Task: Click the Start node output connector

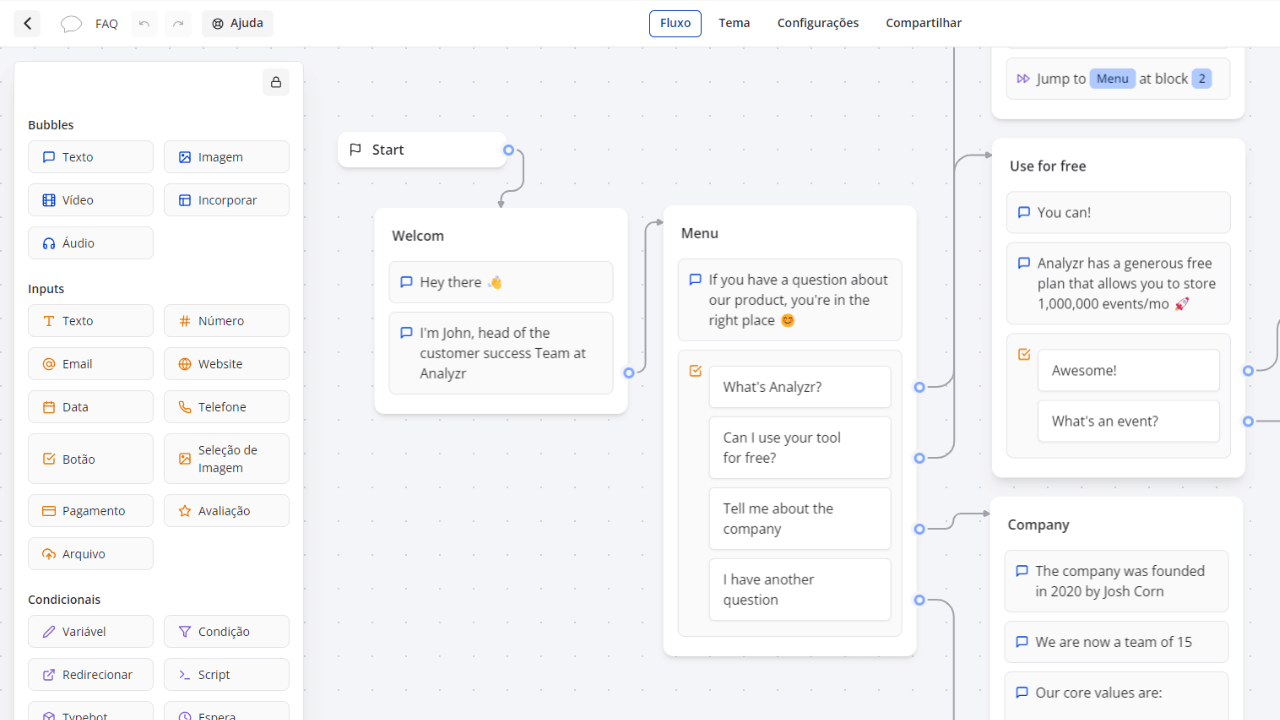Action: pyautogui.click(x=509, y=150)
